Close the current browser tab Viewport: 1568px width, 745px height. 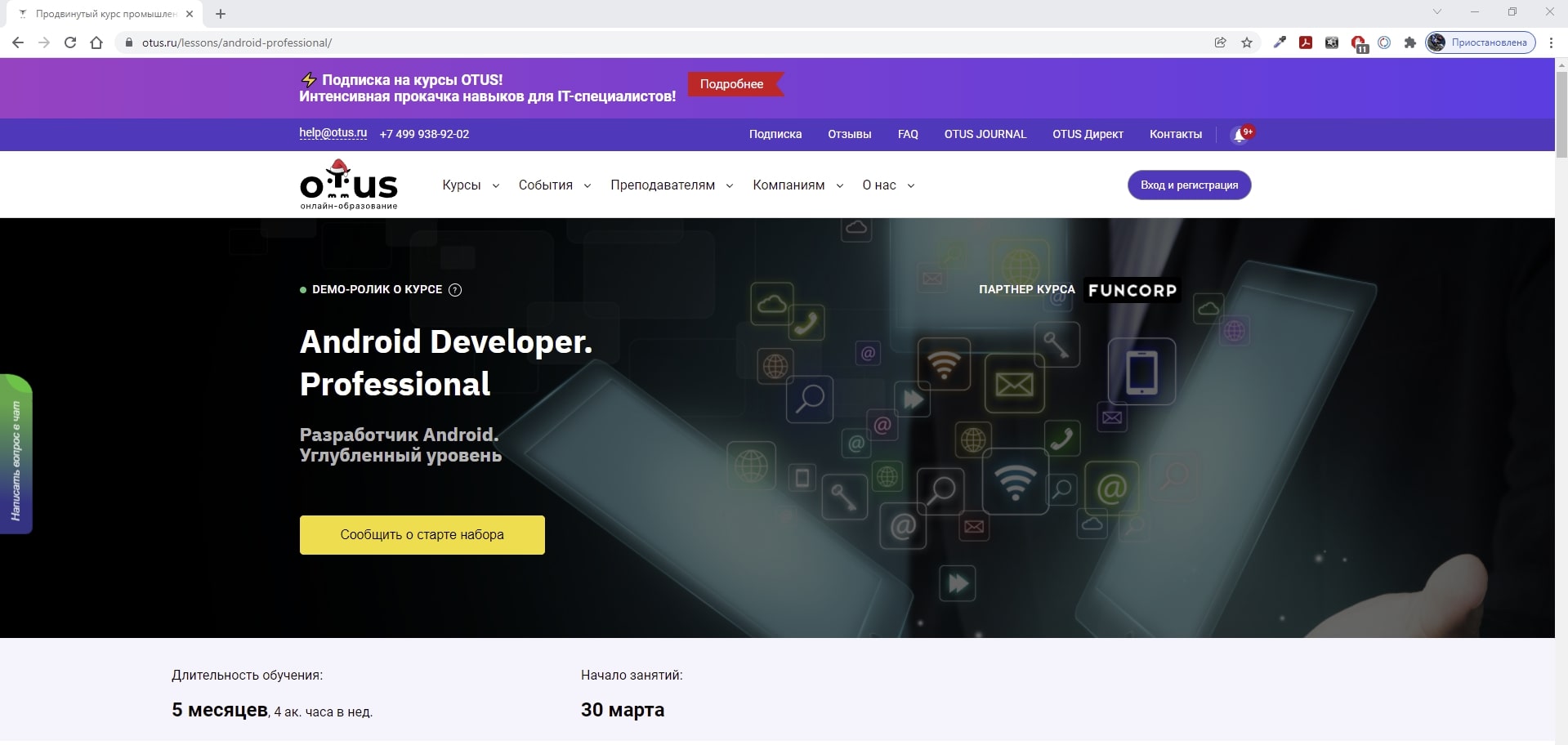[190, 14]
